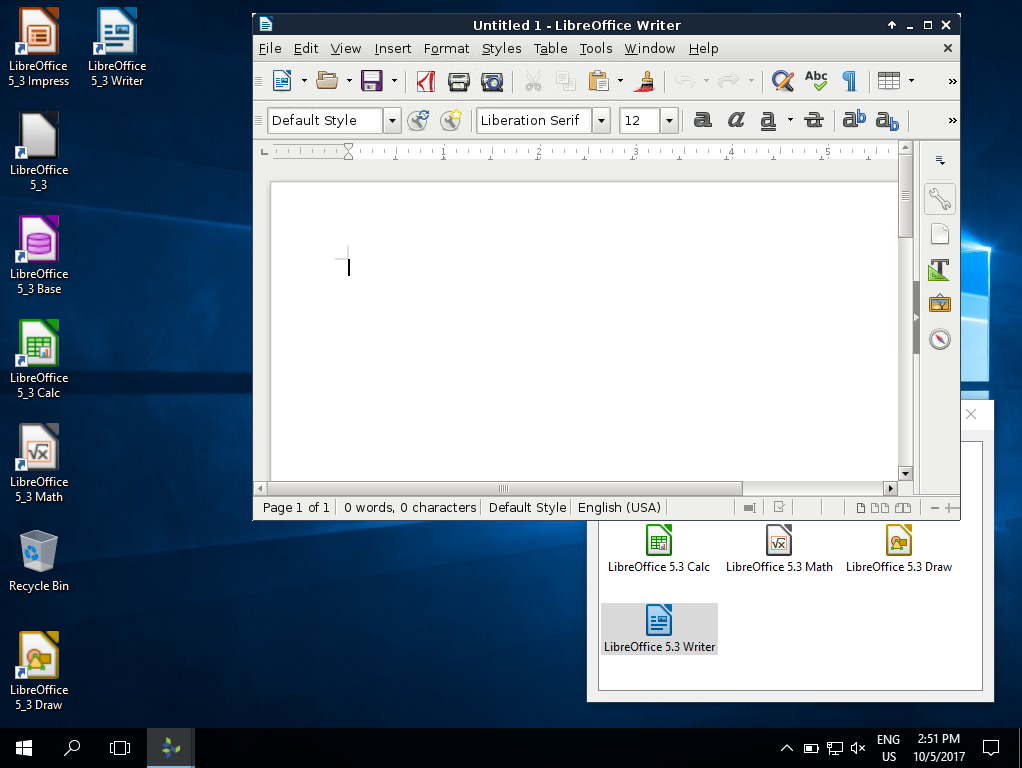The image size is (1022, 768).
Task: Run the spelling checker
Action: (x=816, y=82)
